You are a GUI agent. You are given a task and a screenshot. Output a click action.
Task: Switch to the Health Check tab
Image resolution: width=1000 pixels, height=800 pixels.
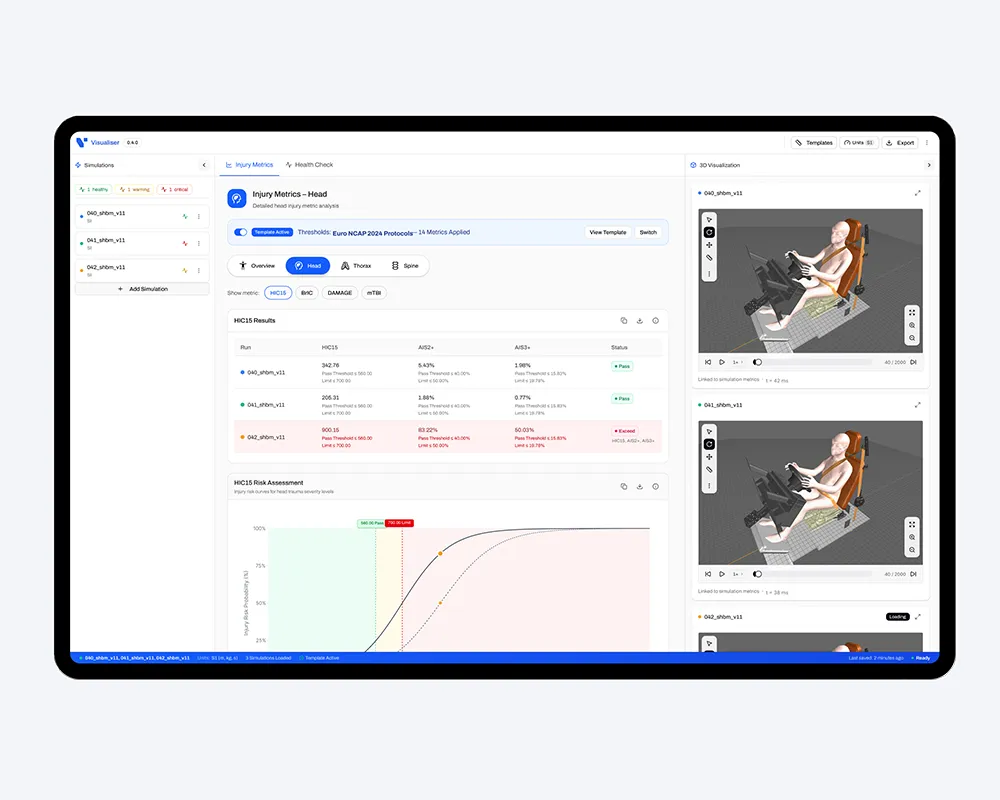click(x=310, y=165)
